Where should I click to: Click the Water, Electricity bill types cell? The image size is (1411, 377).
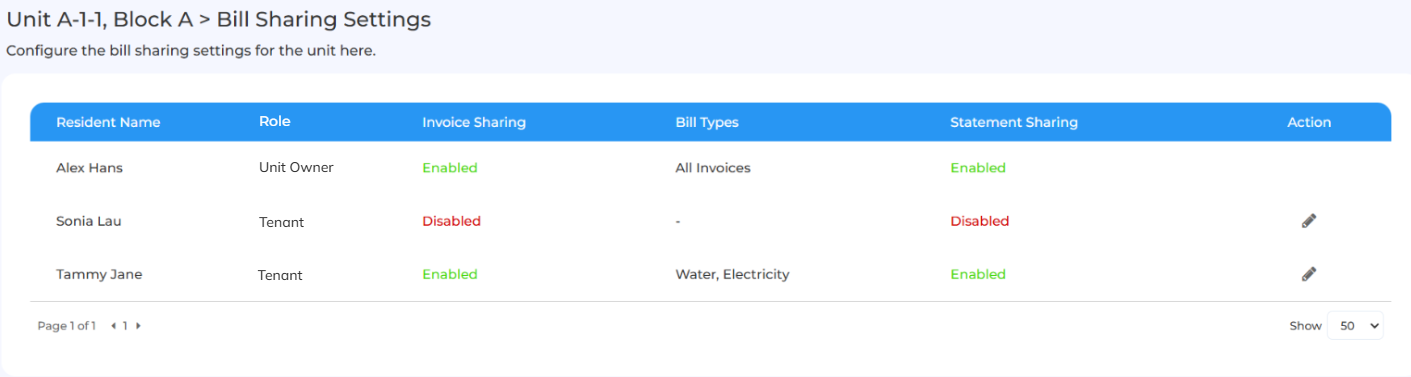732,274
